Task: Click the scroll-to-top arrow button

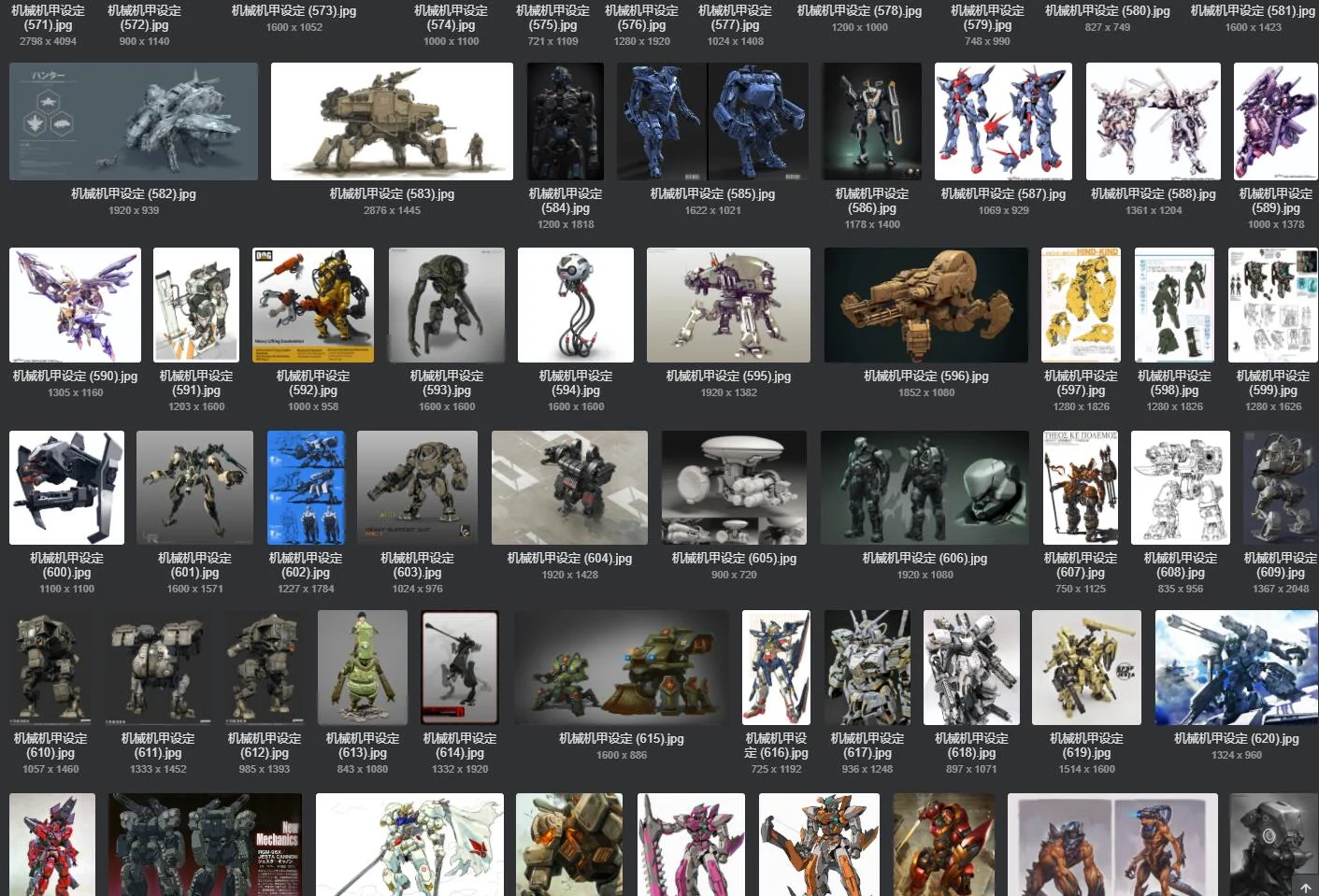Action: coord(1305,887)
